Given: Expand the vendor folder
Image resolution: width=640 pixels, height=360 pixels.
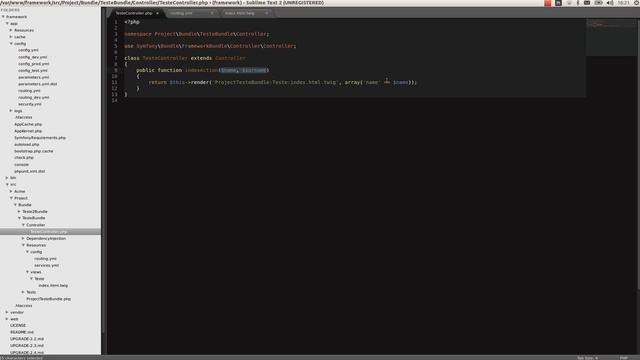Looking at the screenshot, I should tap(7, 312).
